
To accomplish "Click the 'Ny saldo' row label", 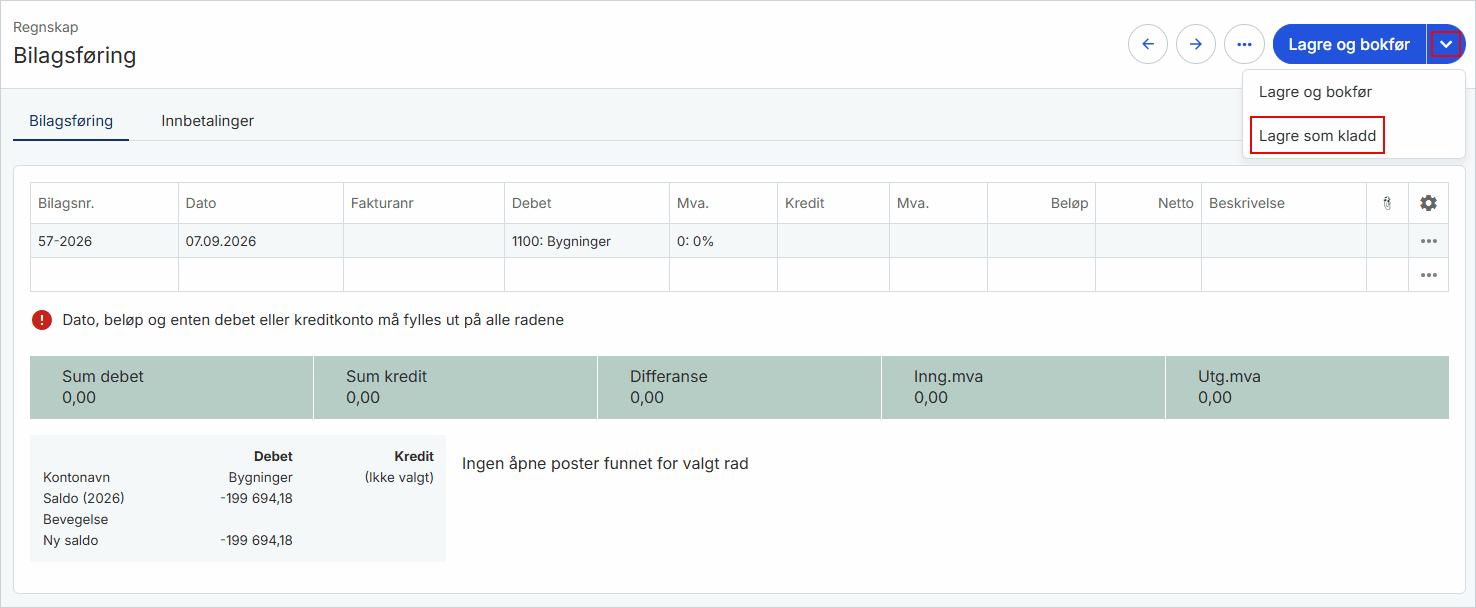I will point(71,541).
